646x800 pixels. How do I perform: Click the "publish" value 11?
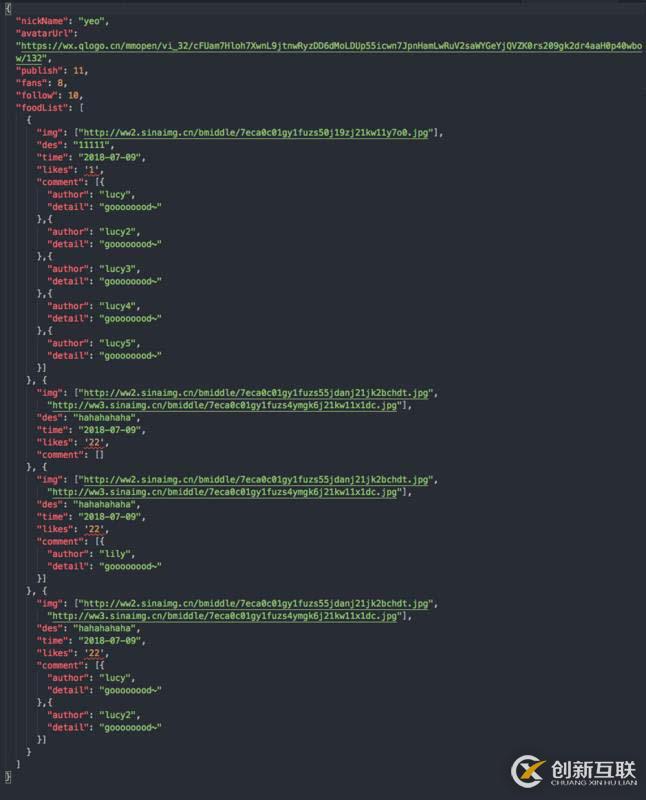(79, 70)
